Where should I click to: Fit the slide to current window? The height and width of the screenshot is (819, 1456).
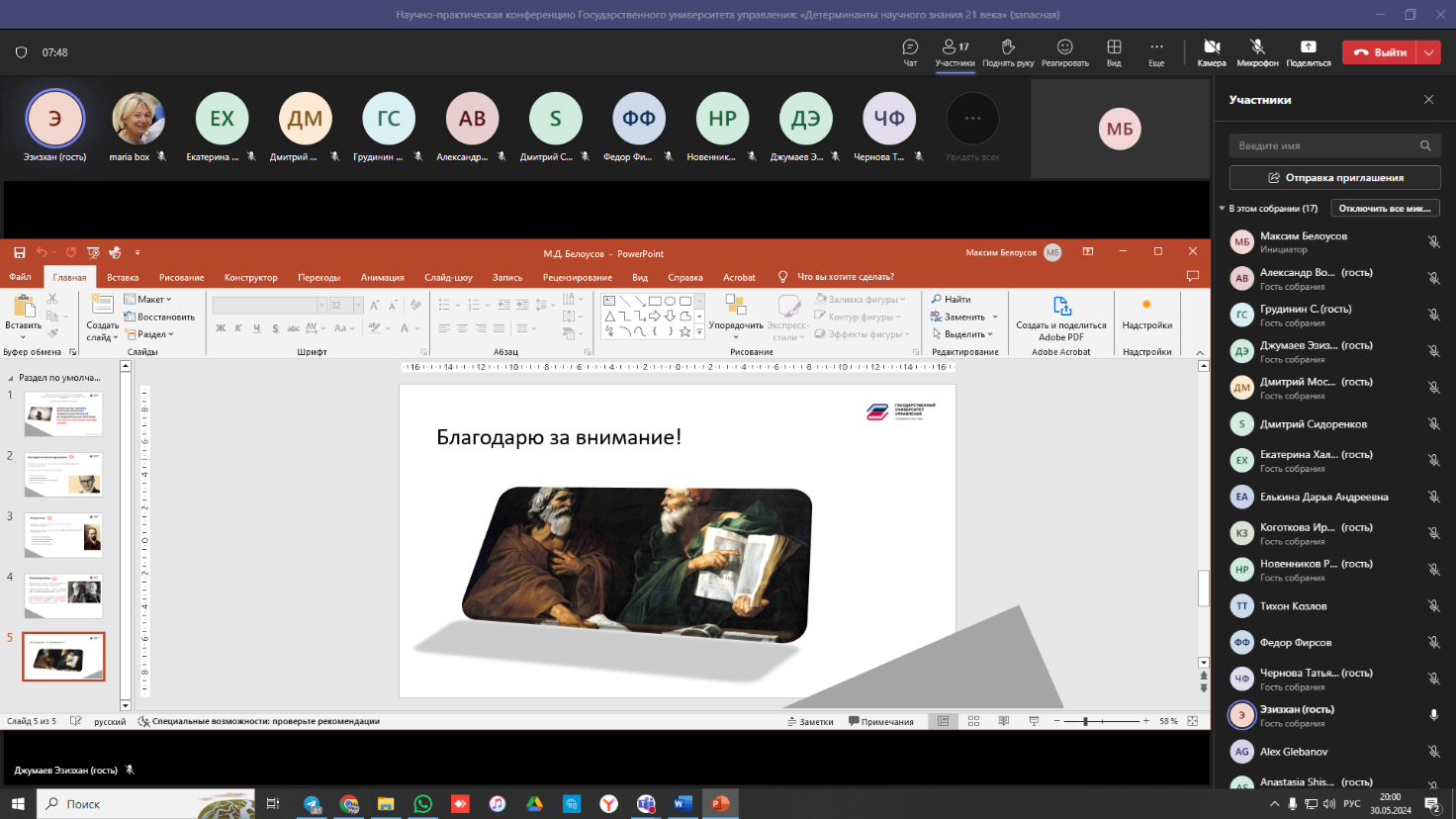[1192, 721]
